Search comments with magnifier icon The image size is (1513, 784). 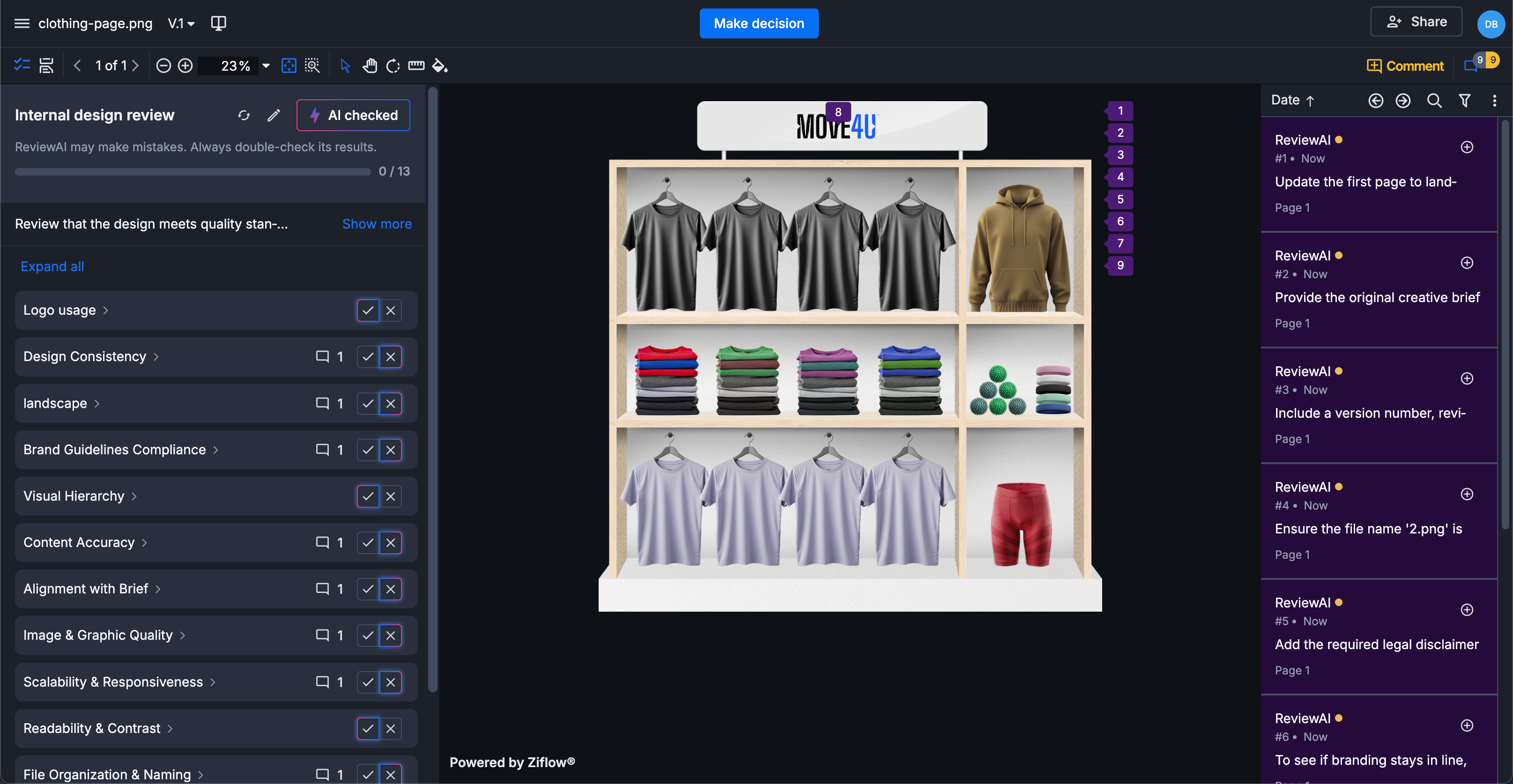[x=1434, y=100]
